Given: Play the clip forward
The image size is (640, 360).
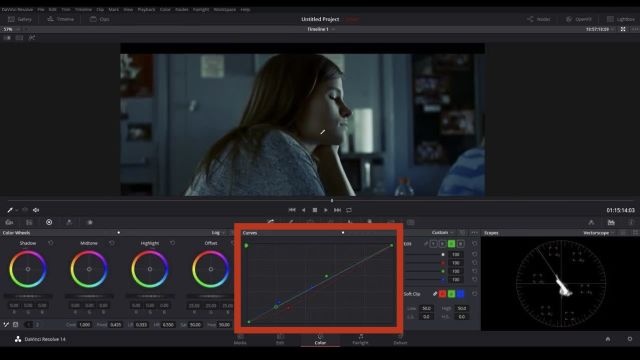Looking at the screenshot, I should point(326,210).
